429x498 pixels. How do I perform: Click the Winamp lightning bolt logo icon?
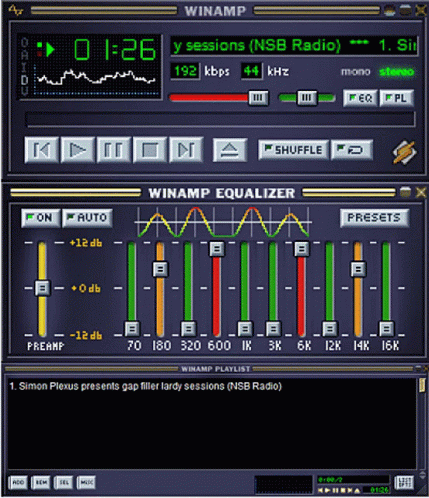point(404,153)
